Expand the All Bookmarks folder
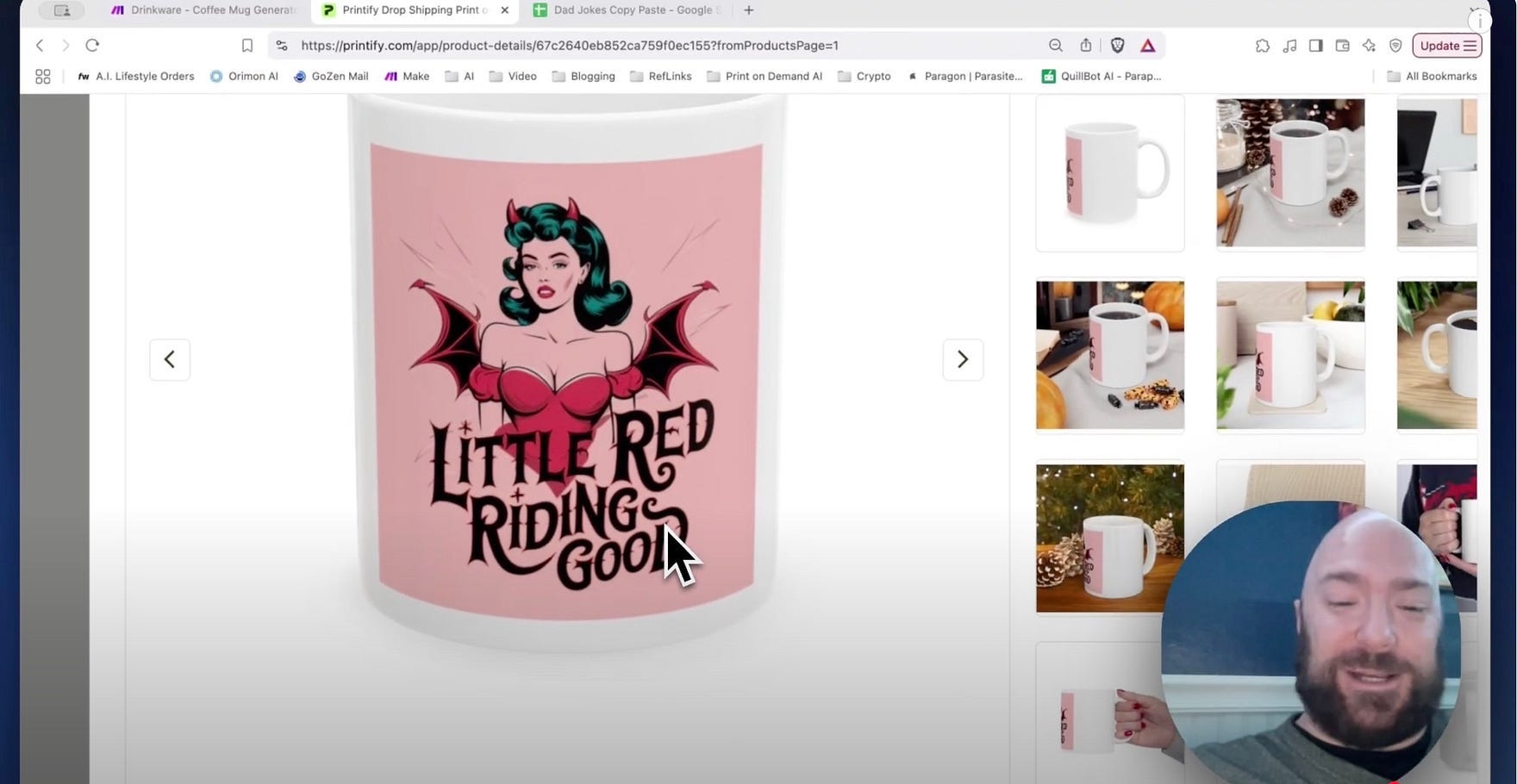Screen dimensions: 1517x784 (x=1432, y=77)
